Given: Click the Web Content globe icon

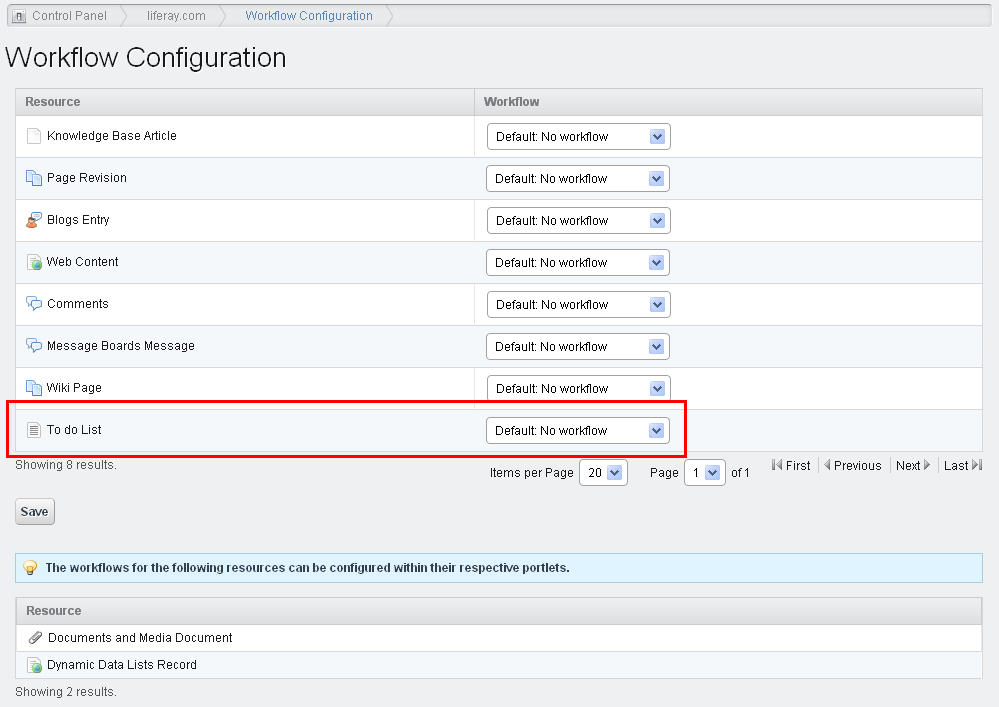Looking at the screenshot, I should pos(34,262).
